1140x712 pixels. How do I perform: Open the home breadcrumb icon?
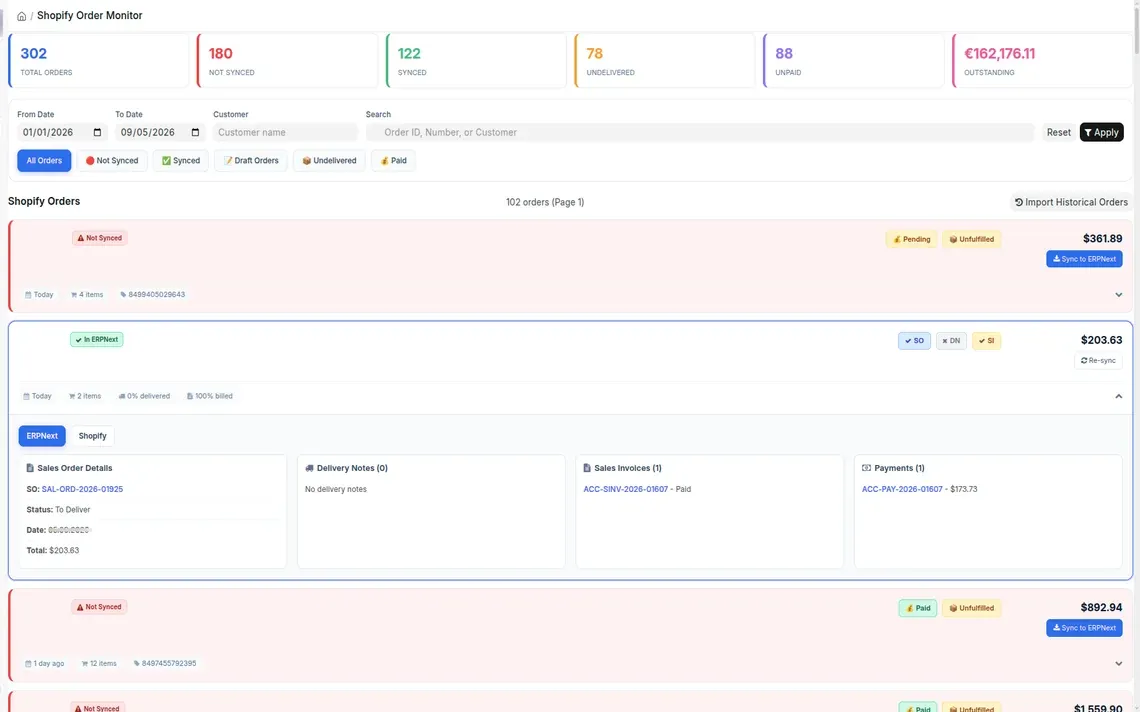[x=22, y=16]
